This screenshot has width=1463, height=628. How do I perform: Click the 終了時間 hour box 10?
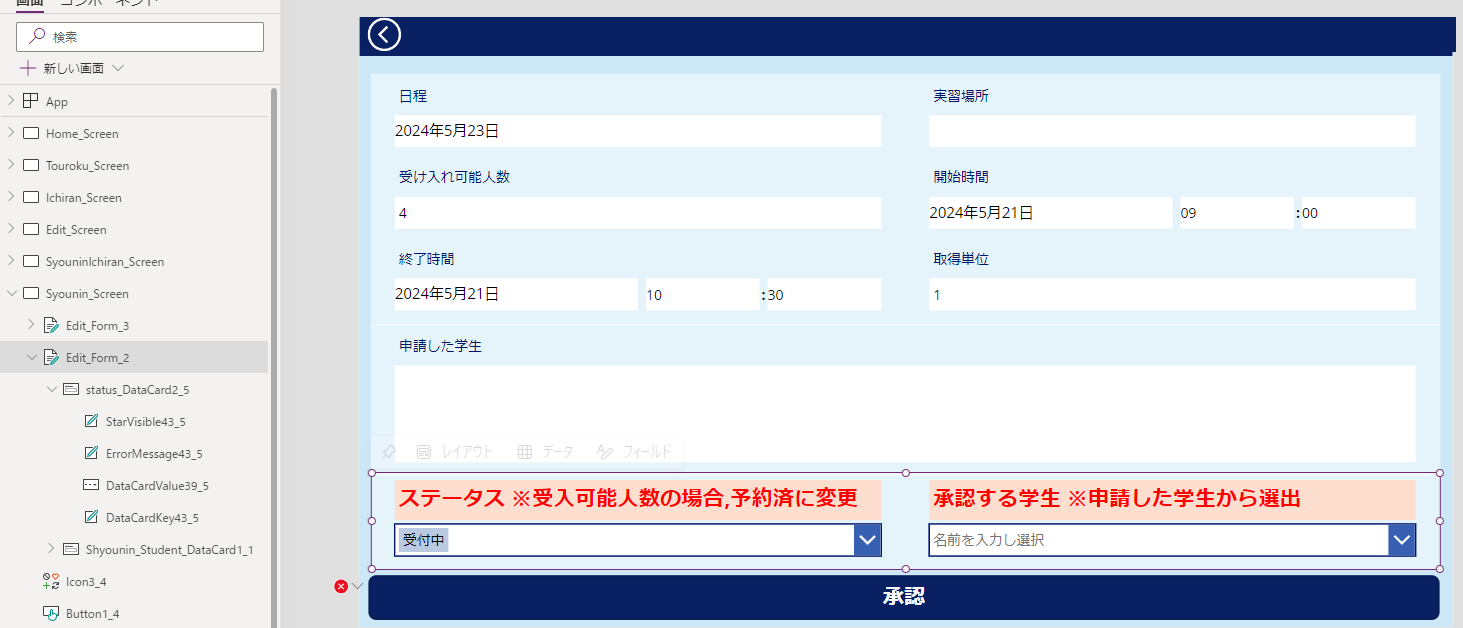702,294
